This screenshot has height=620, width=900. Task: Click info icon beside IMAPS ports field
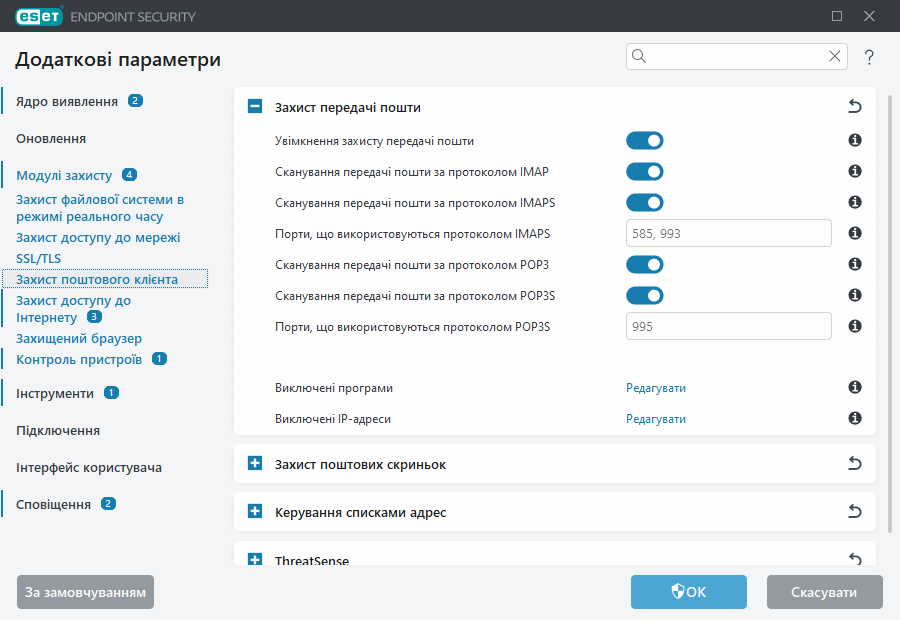[855, 234]
